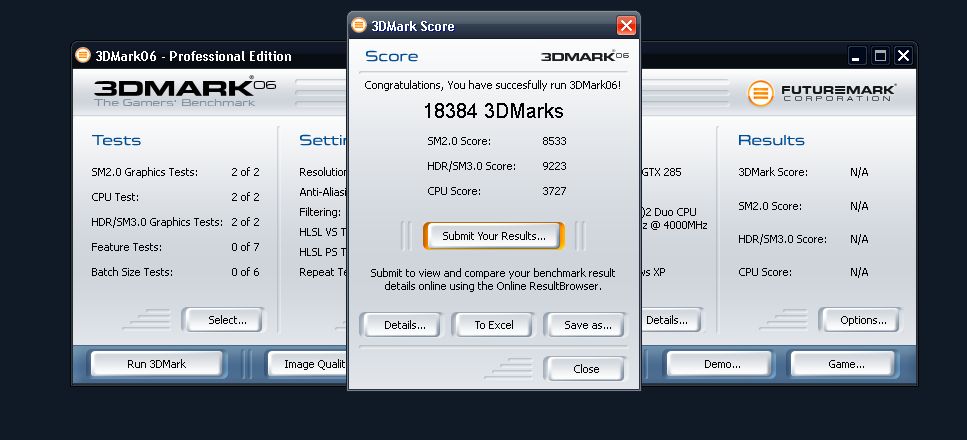Click the Futuremark Corporation logo

pyautogui.click(x=821, y=93)
